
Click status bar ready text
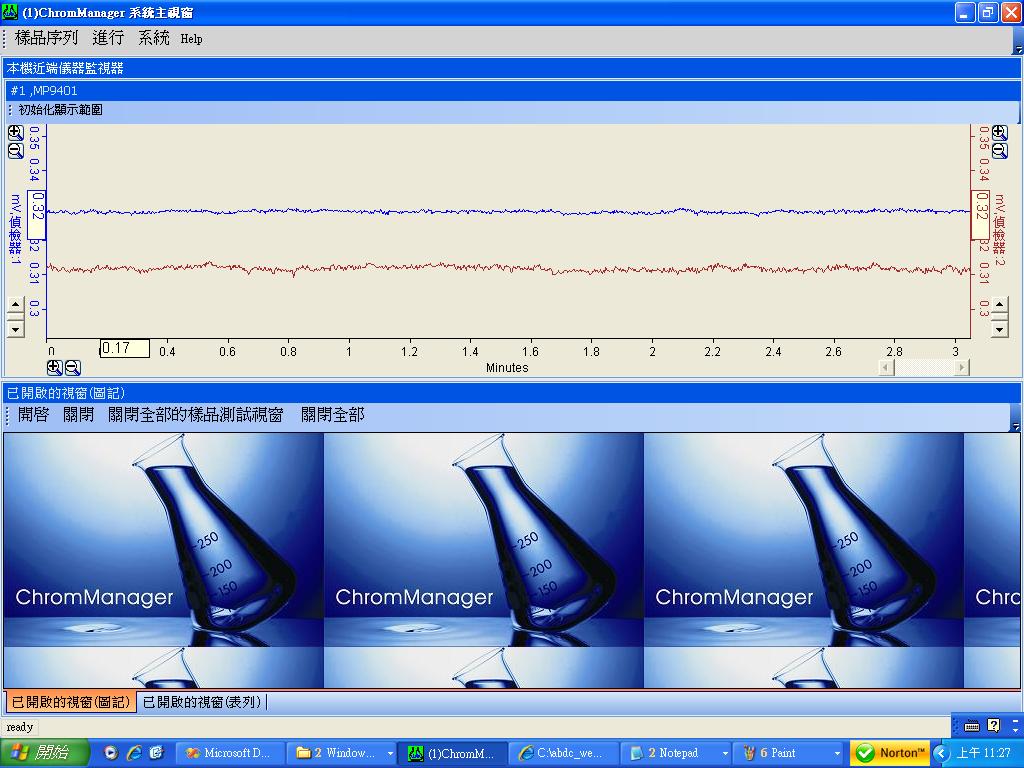[20, 727]
